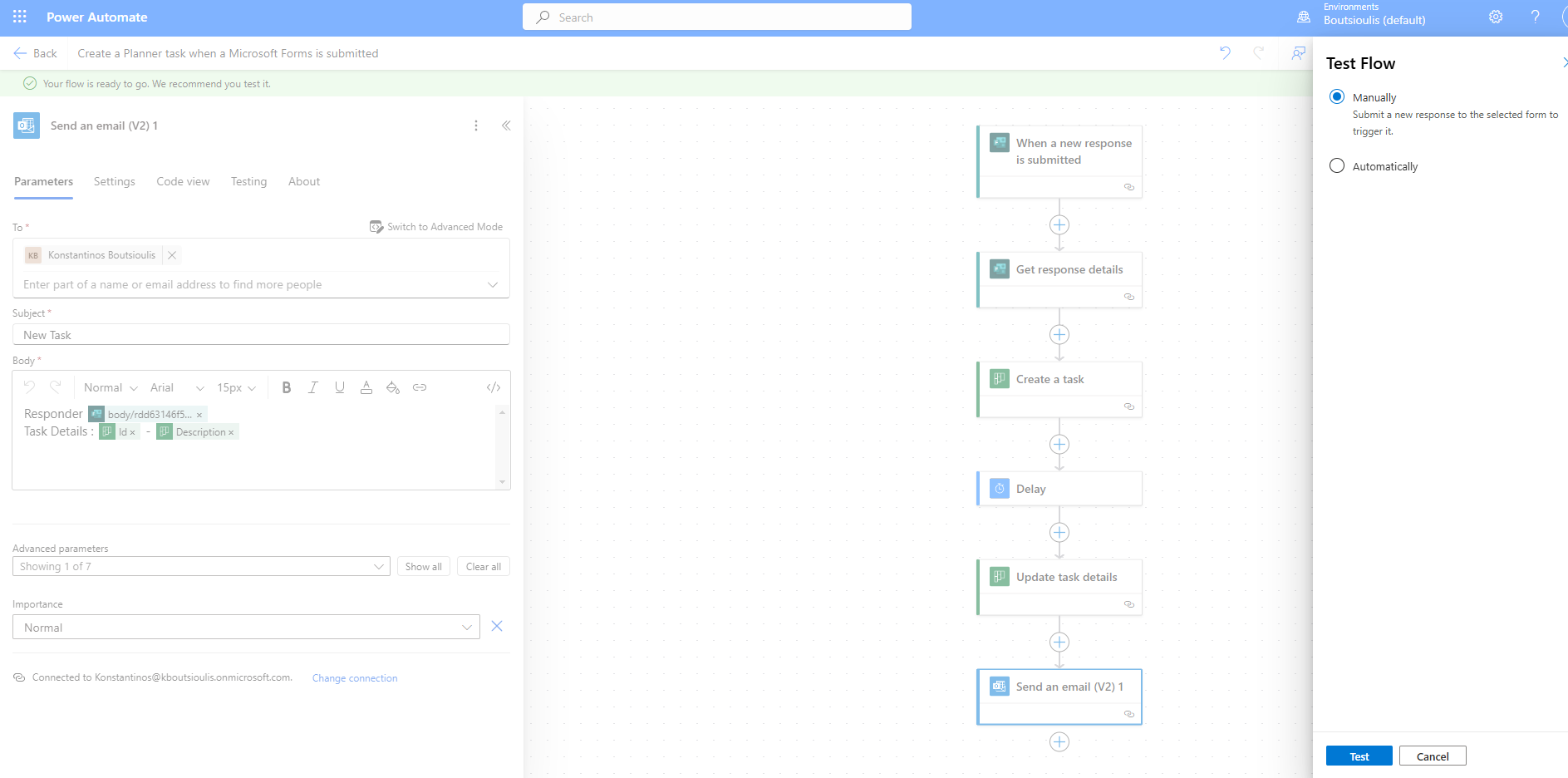Select the When a new response is submitted node
This screenshot has width=1568, height=778.
(x=1059, y=162)
